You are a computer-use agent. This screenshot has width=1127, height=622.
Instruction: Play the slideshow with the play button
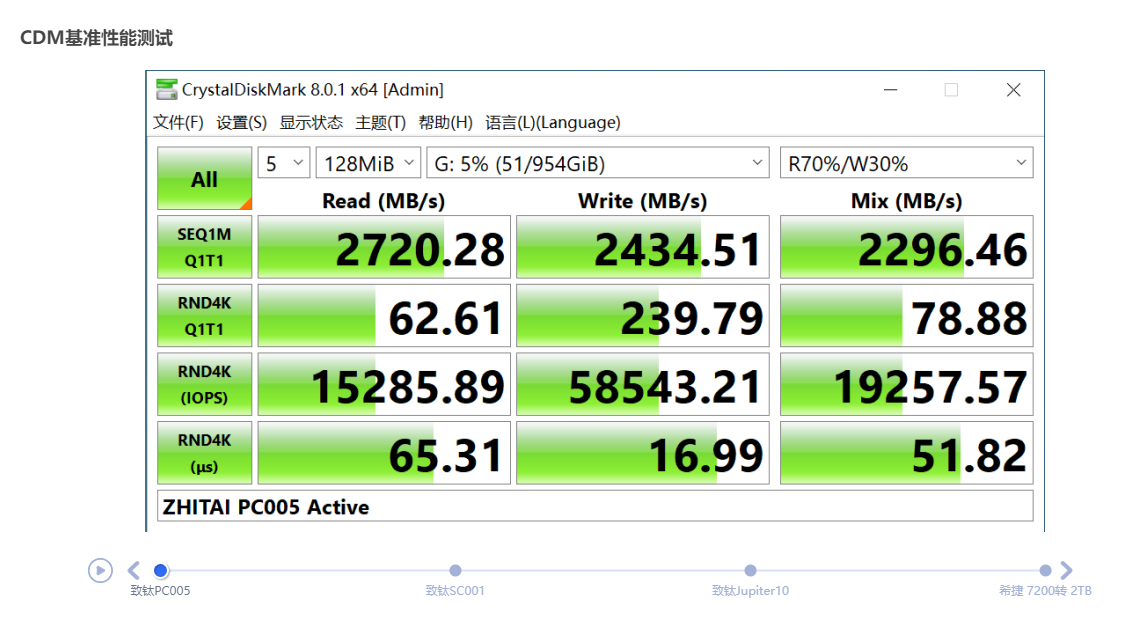(101, 571)
